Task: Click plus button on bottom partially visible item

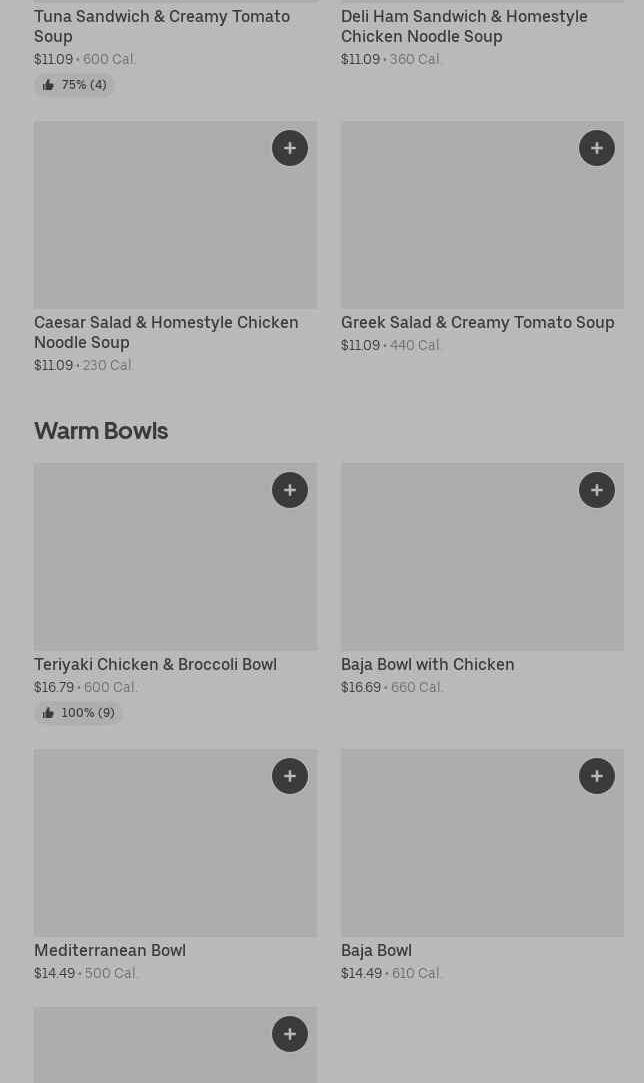Action: 290,1034
